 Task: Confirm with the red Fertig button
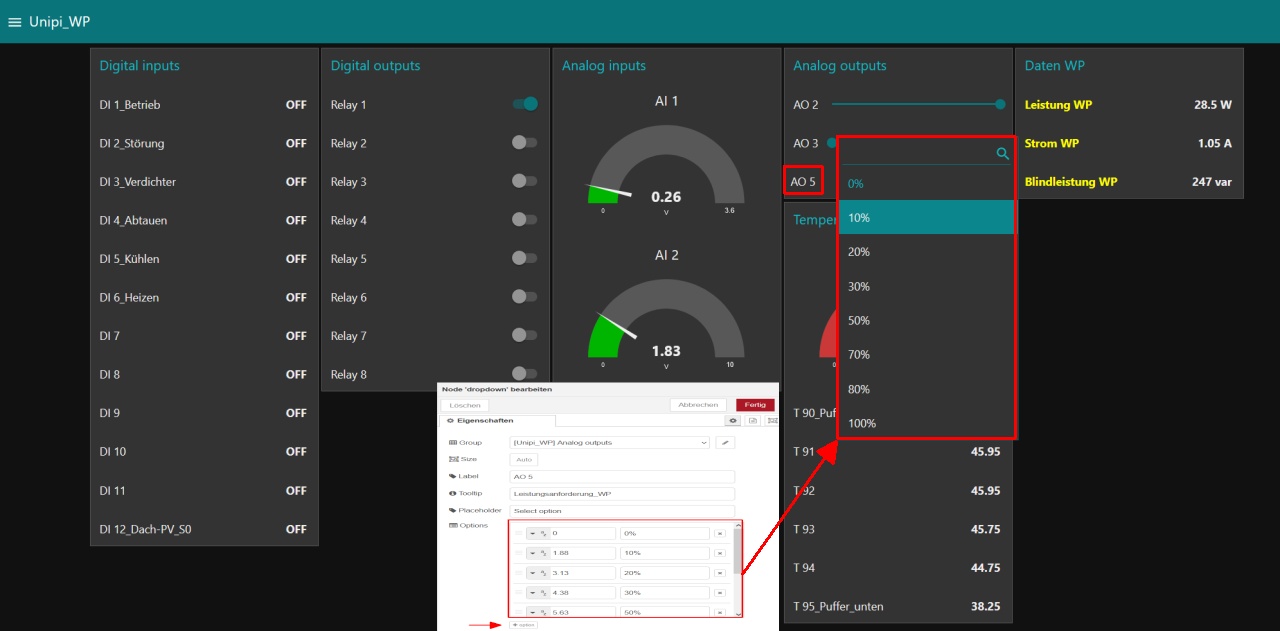pos(755,405)
